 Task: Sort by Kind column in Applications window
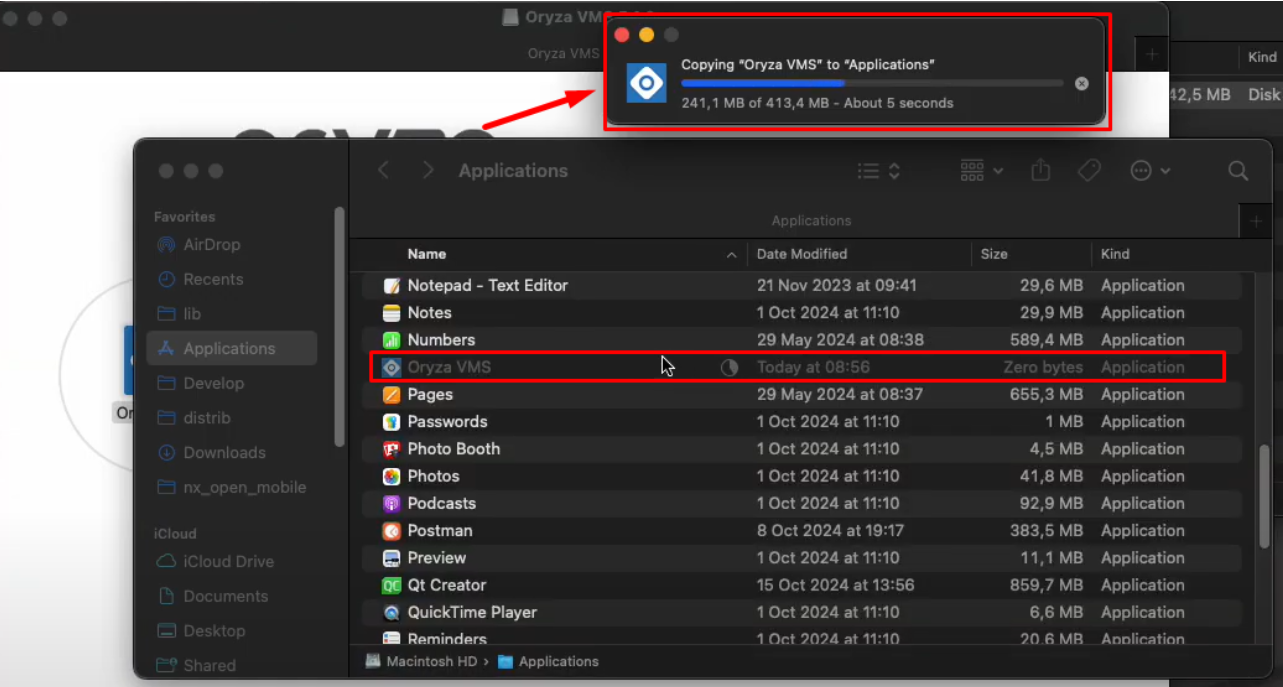pos(1115,254)
